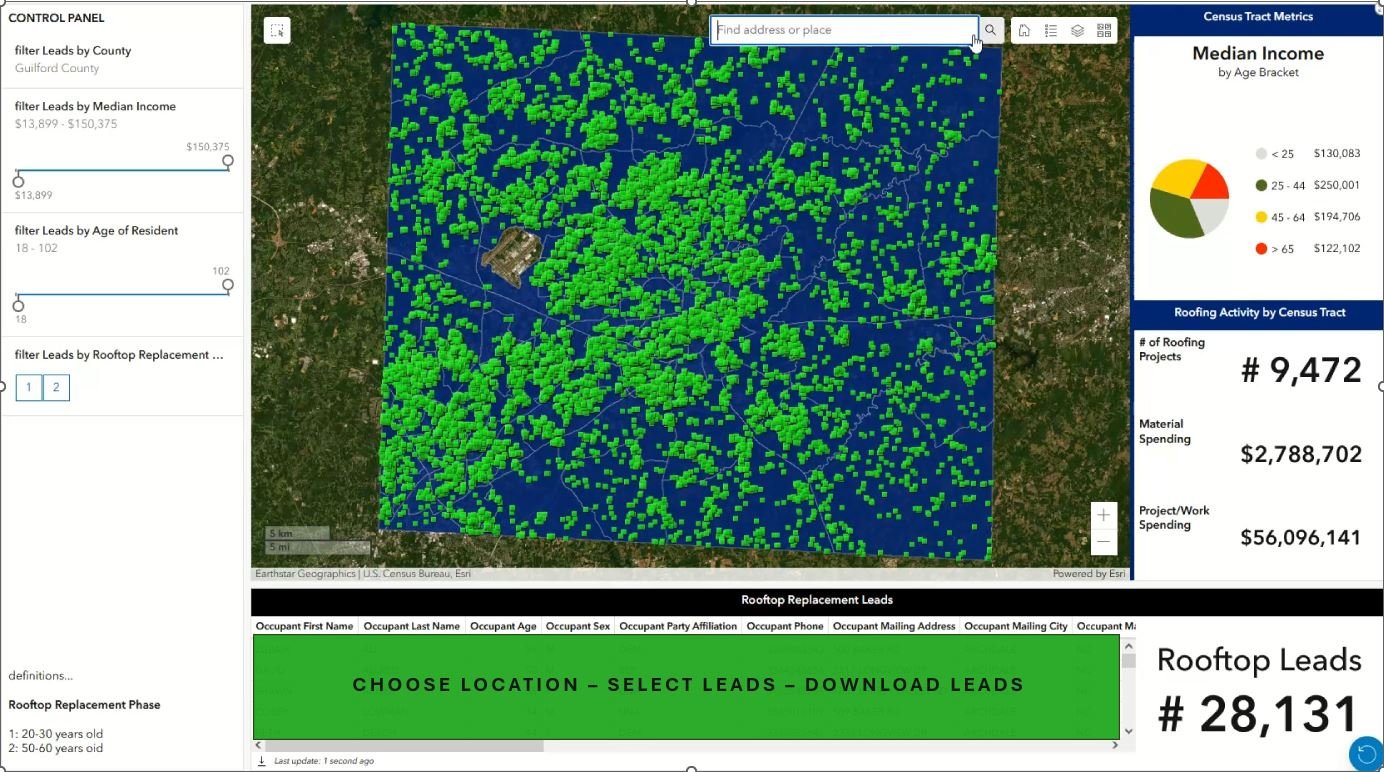Click the '45 - 64' legend entry
Viewport: 1384px width, 772px height.
coord(1308,217)
